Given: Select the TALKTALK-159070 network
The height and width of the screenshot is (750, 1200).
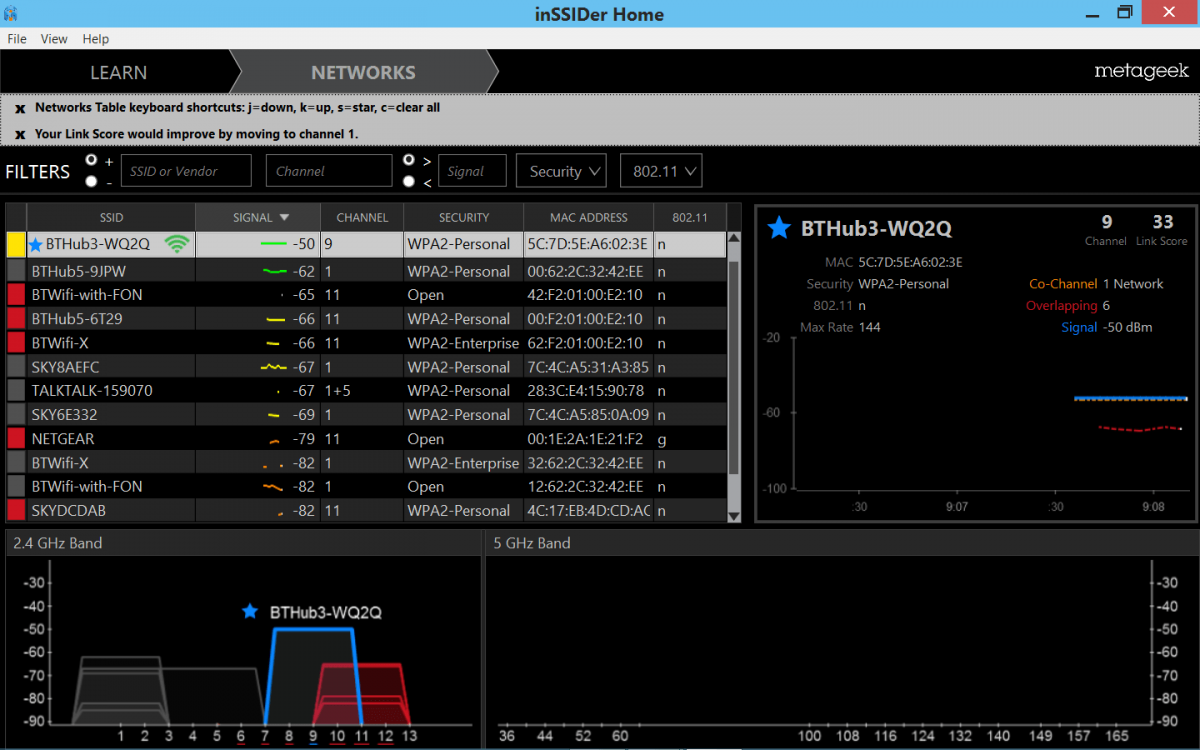Looking at the screenshot, I should (367, 390).
